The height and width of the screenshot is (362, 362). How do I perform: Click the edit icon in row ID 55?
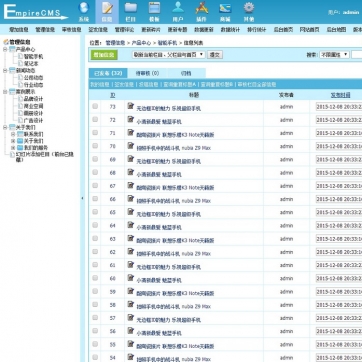point(131,344)
